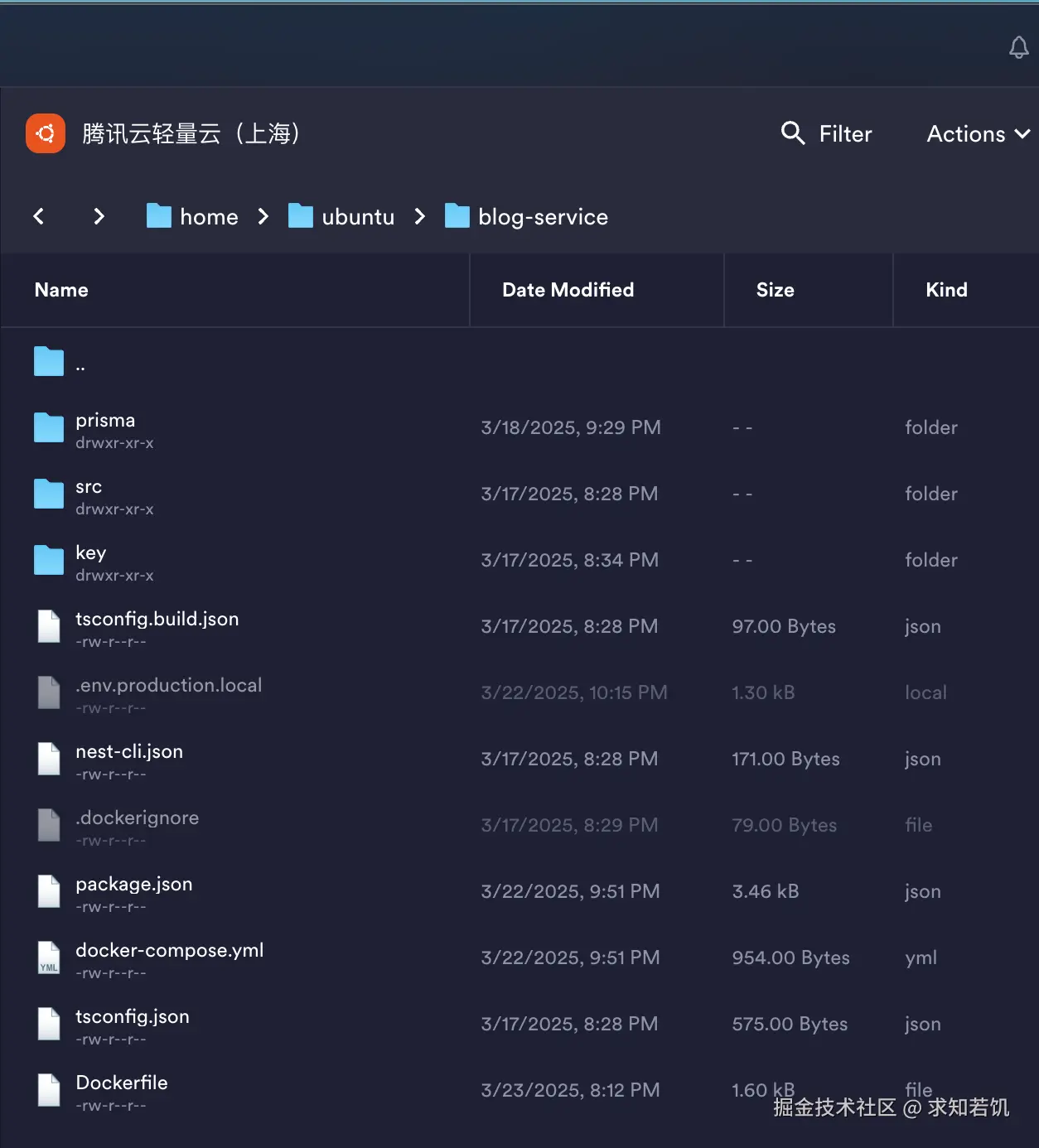Sort by the Size column header

tap(776, 290)
